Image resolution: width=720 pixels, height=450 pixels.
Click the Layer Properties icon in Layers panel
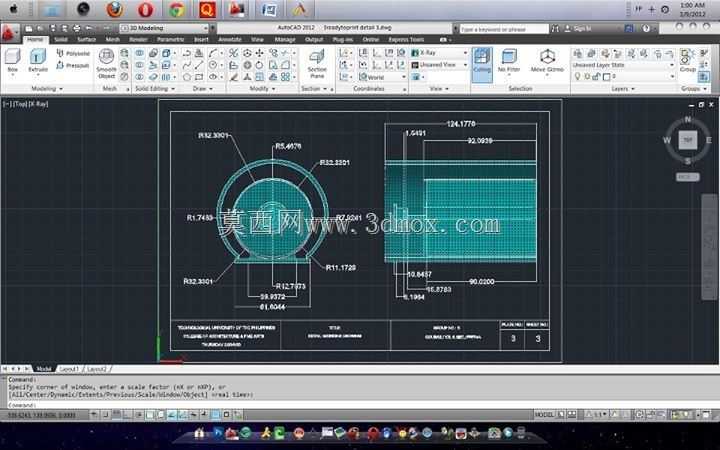(578, 54)
